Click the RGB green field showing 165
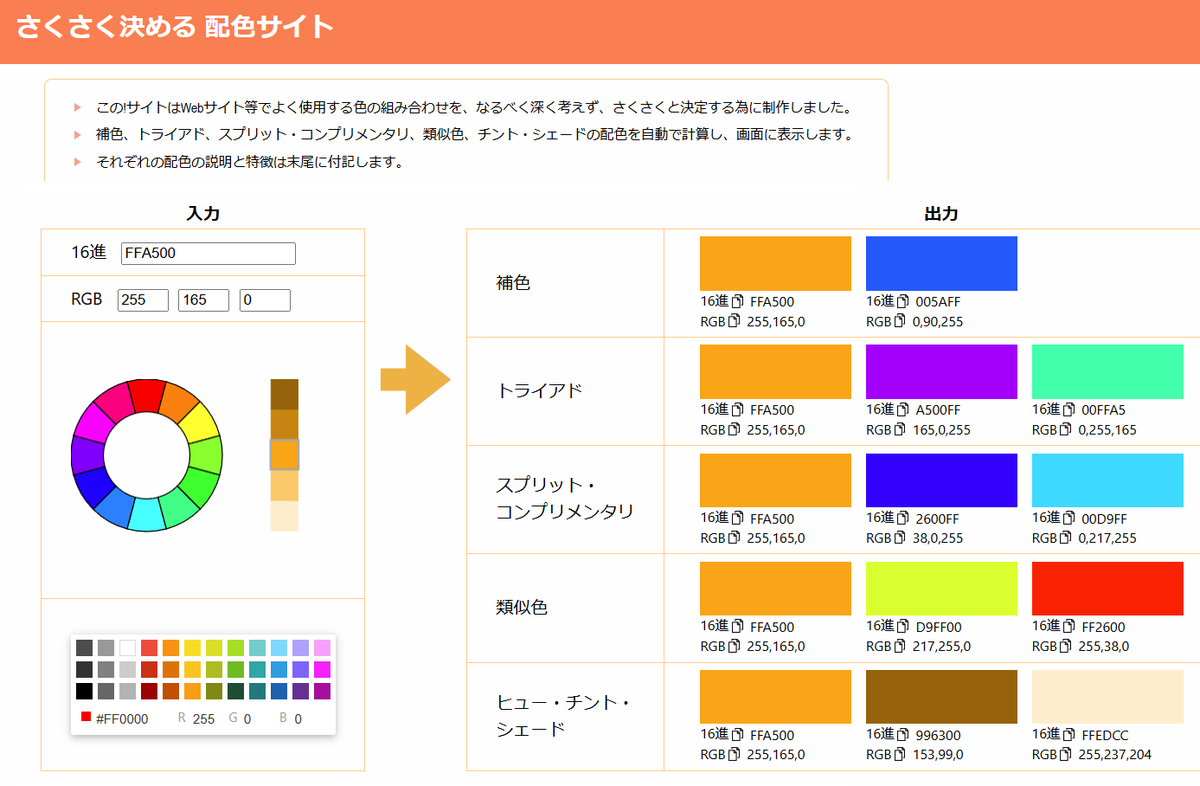 (x=203, y=300)
